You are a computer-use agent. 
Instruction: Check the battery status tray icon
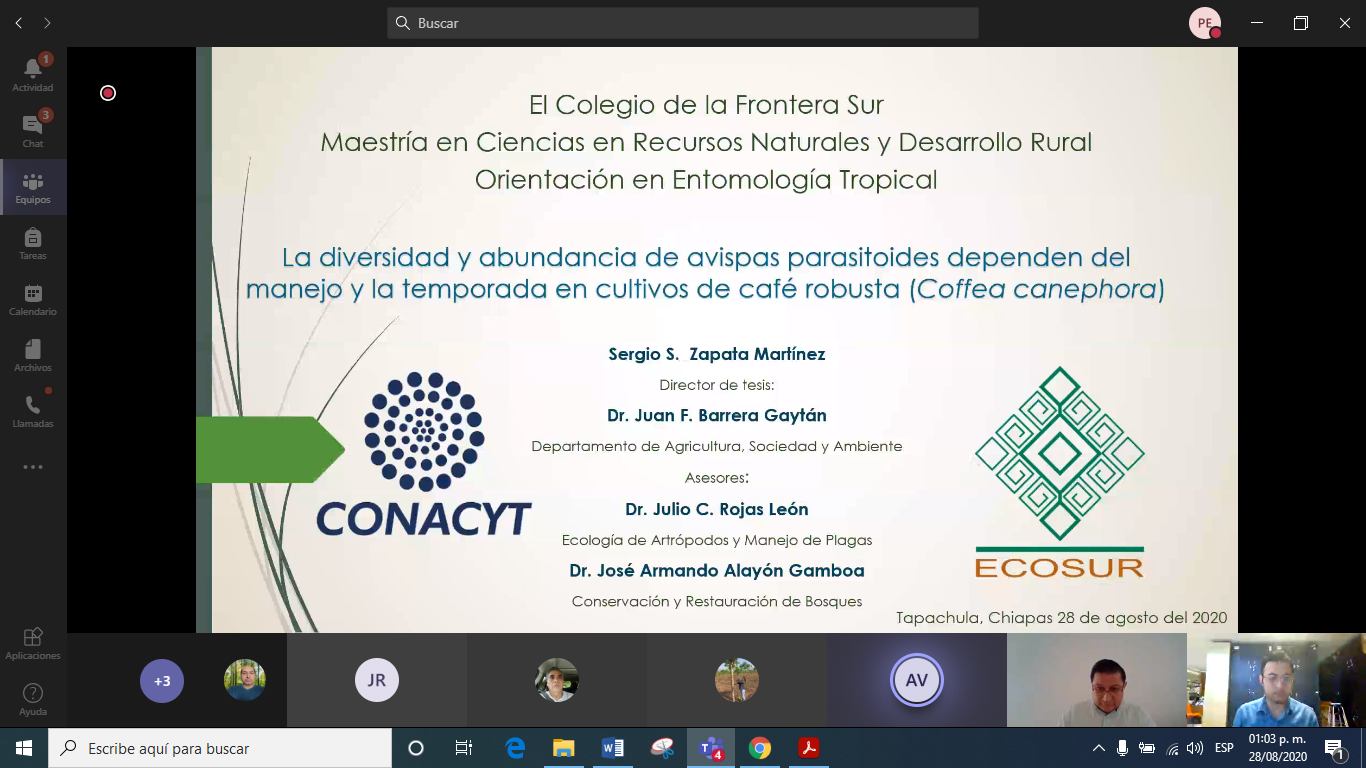pyautogui.click(x=1147, y=748)
